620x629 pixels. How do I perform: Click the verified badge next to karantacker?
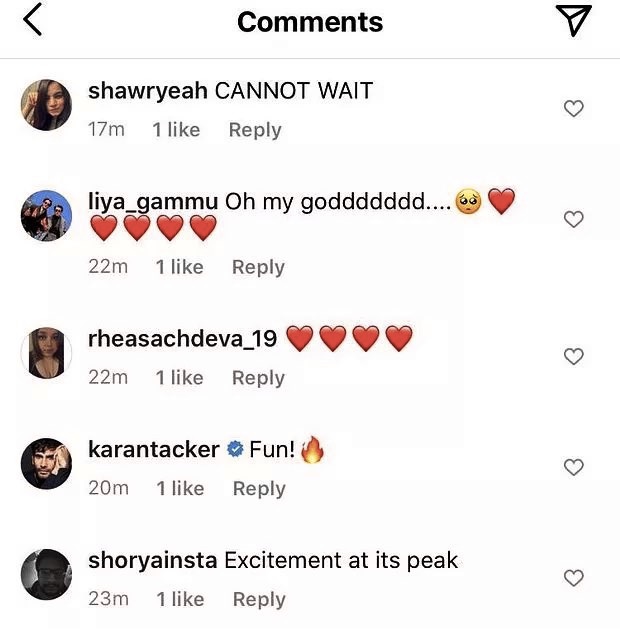click(235, 451)
